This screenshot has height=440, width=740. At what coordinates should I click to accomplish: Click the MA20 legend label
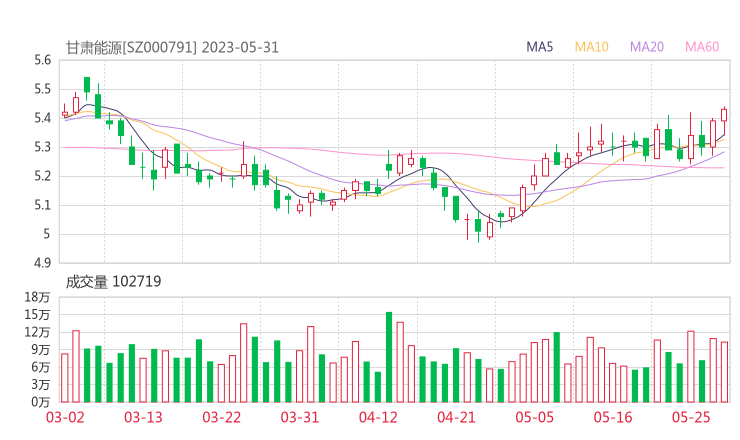(647, 47)
